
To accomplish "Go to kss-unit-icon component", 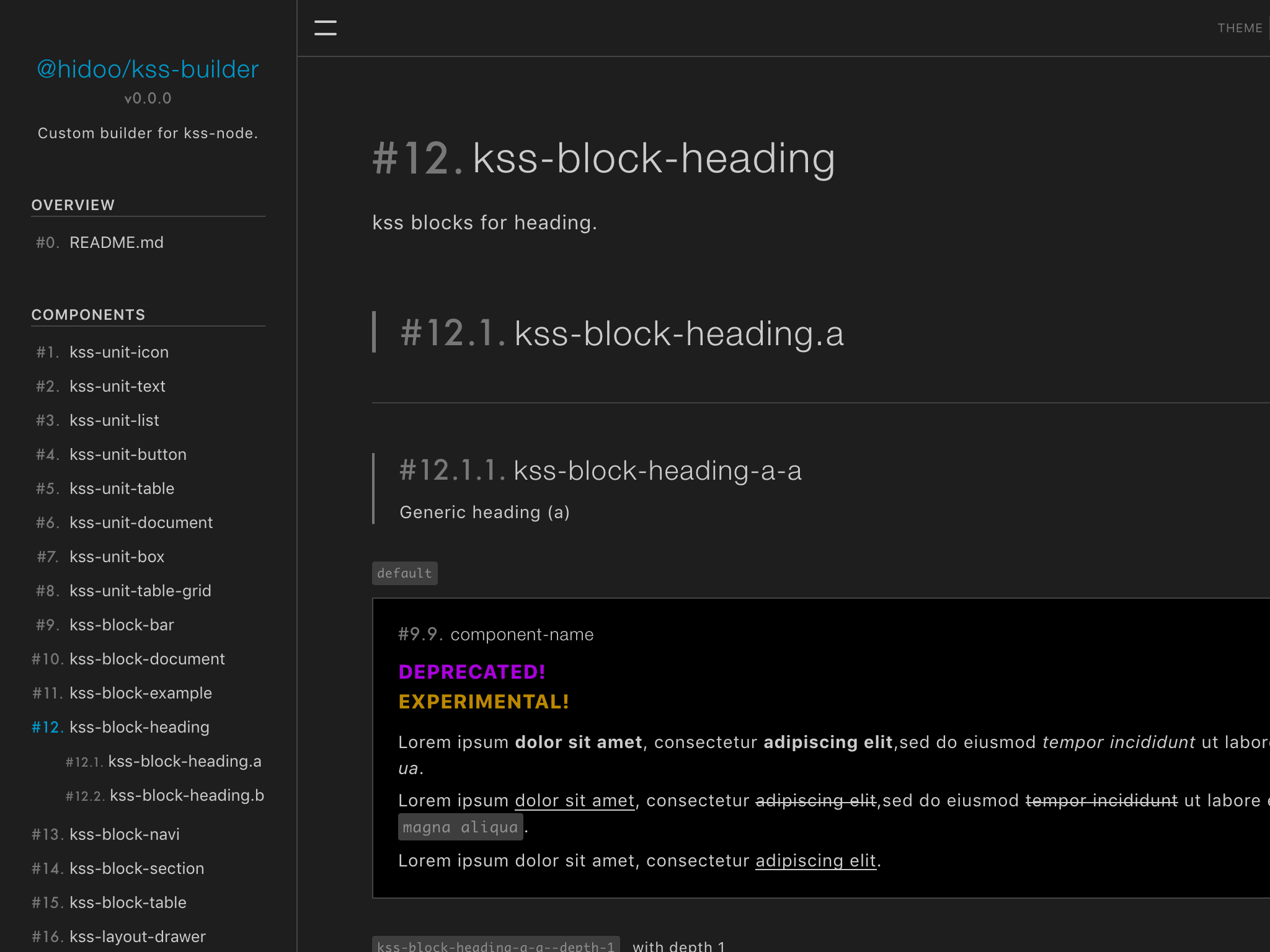I will (118, 352).
